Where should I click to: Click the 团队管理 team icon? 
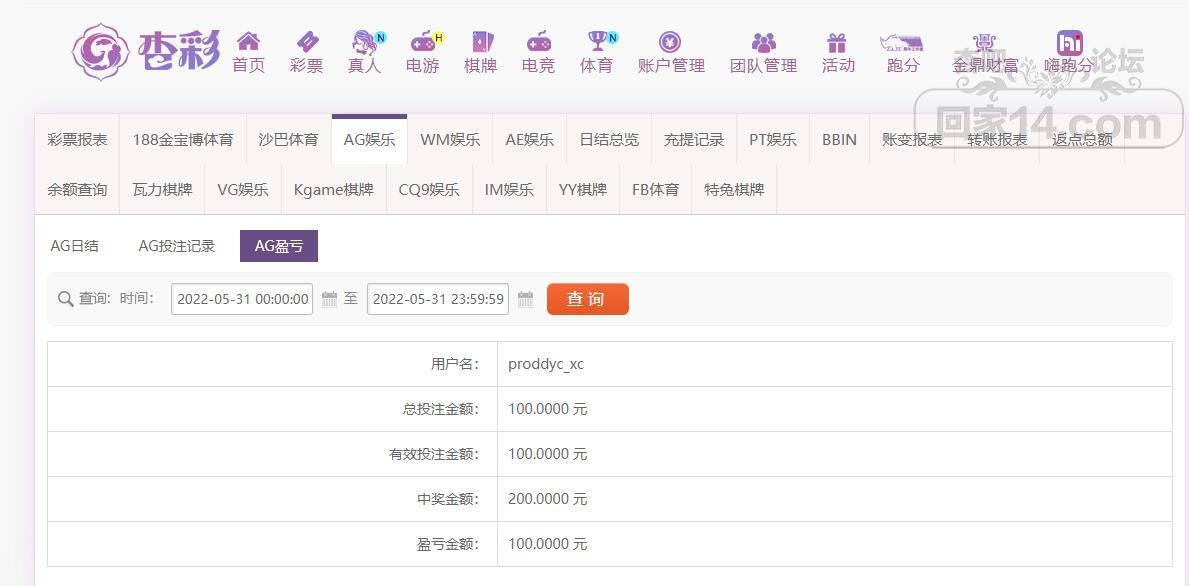763,42
